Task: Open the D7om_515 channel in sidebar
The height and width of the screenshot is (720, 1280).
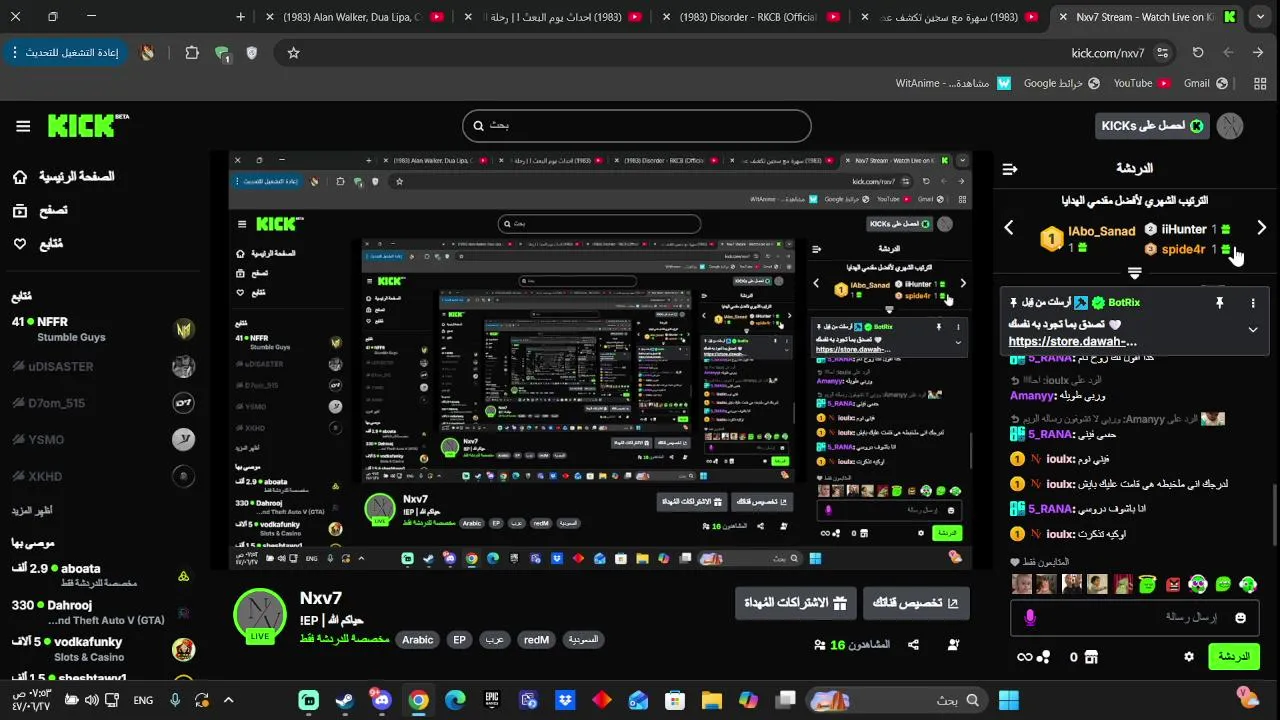Action: [x=103, y=403]
